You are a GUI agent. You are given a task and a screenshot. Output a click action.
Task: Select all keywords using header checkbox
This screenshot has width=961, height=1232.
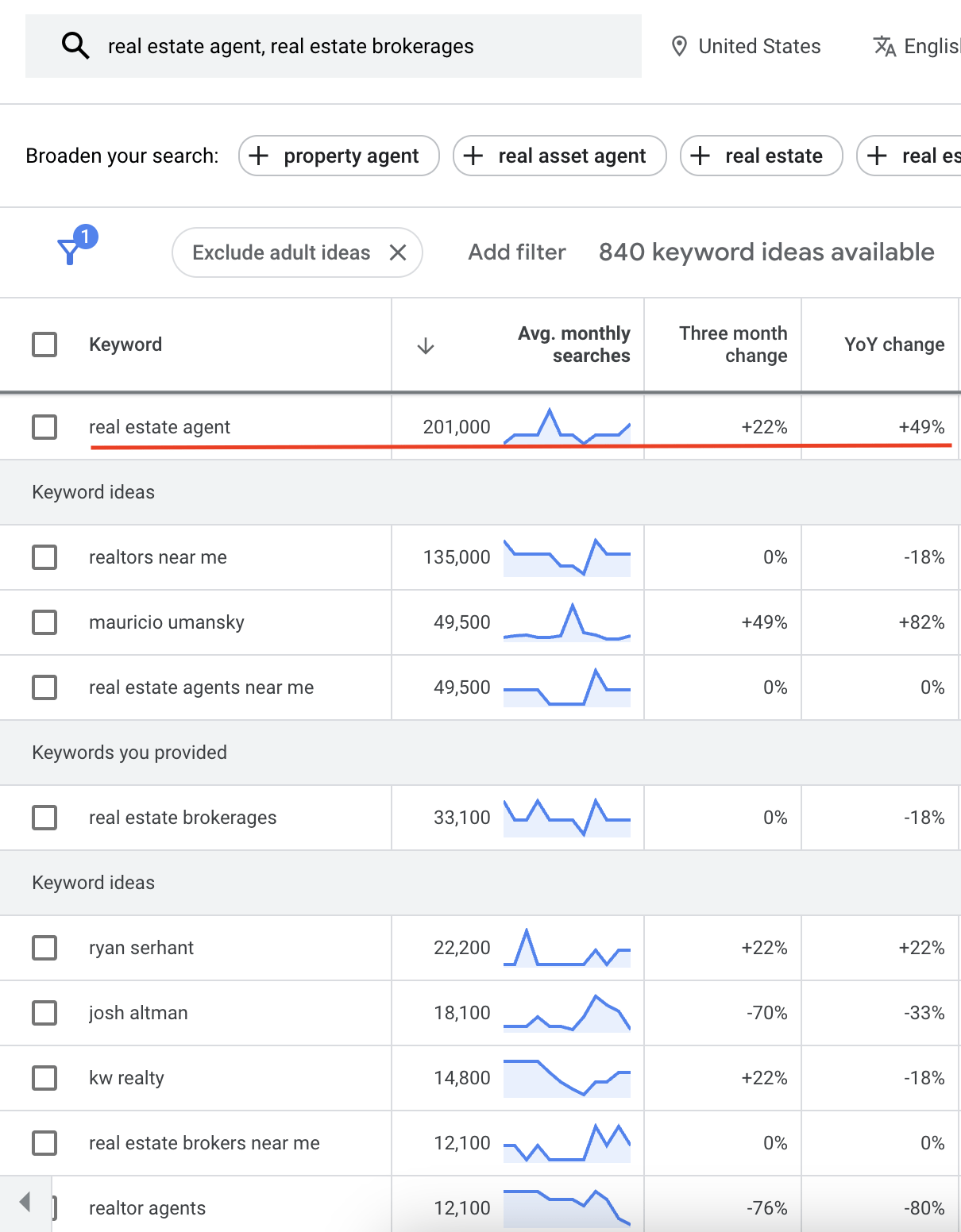44,345
